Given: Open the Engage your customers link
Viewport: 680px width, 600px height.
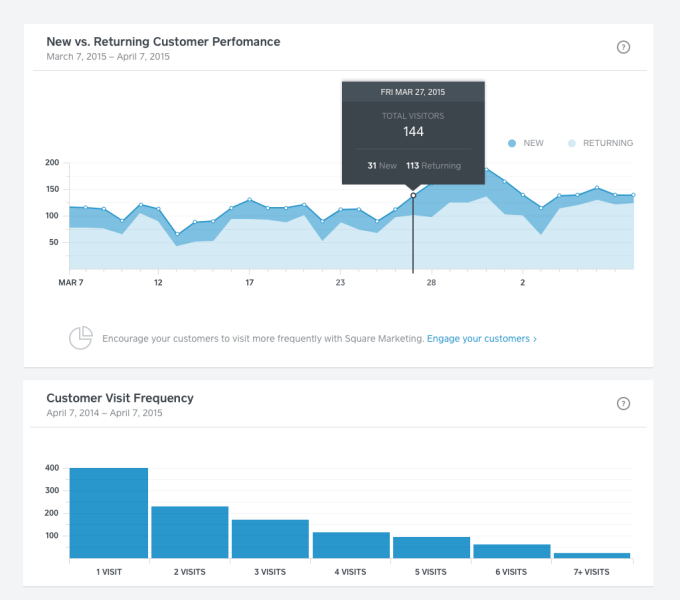Looking at the screenshot, I should click(x=481, y=339).
